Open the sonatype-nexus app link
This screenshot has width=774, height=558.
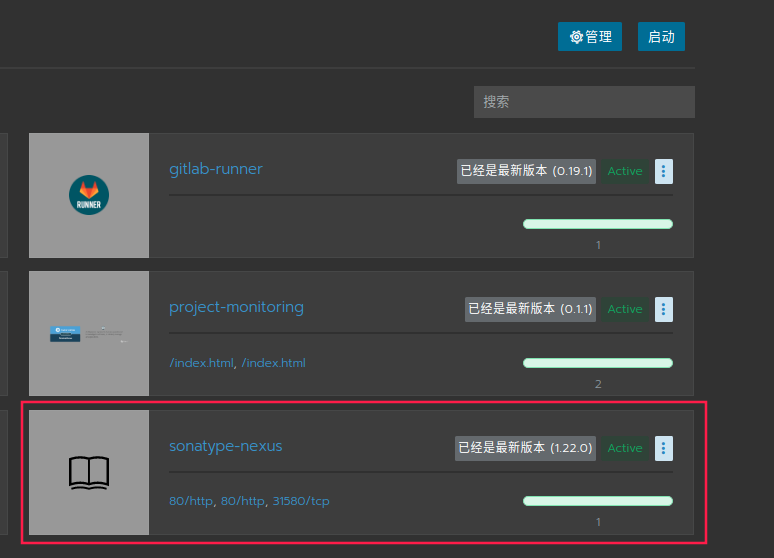coord(226,446)
